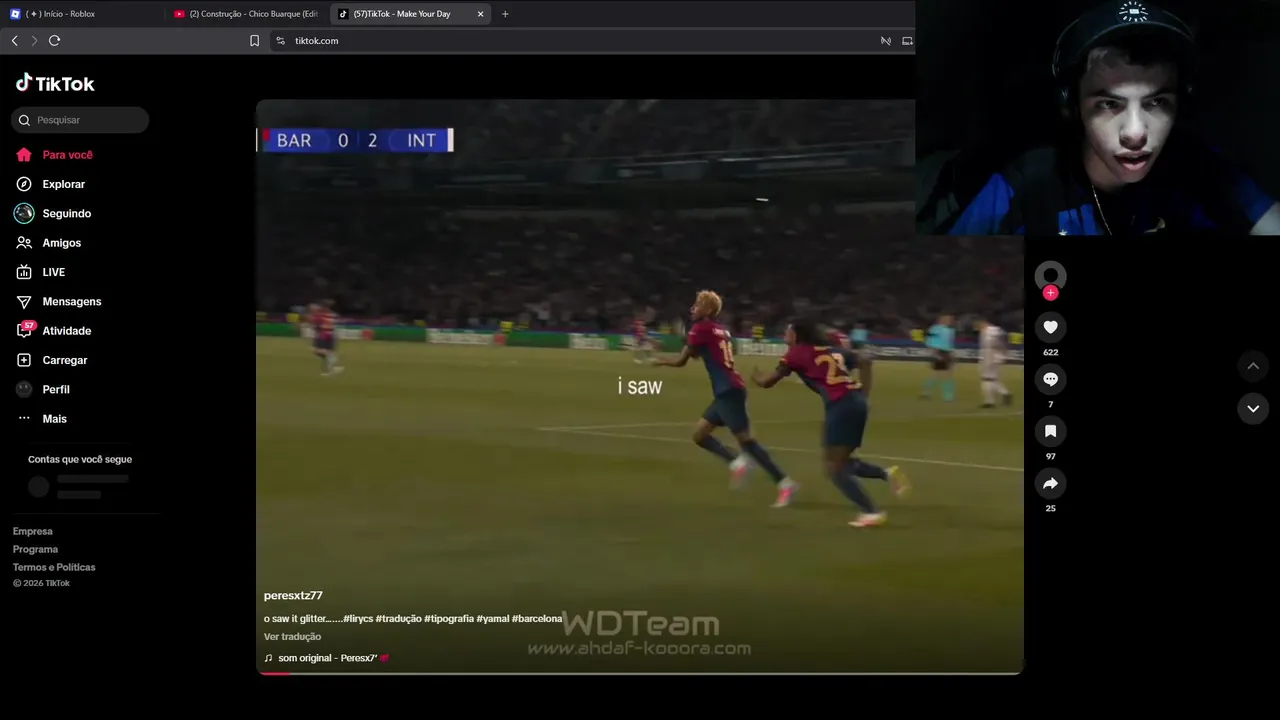Go to next video arrow down
The height and width of the screenshot is (720, 1280).
click(1253, 408)
